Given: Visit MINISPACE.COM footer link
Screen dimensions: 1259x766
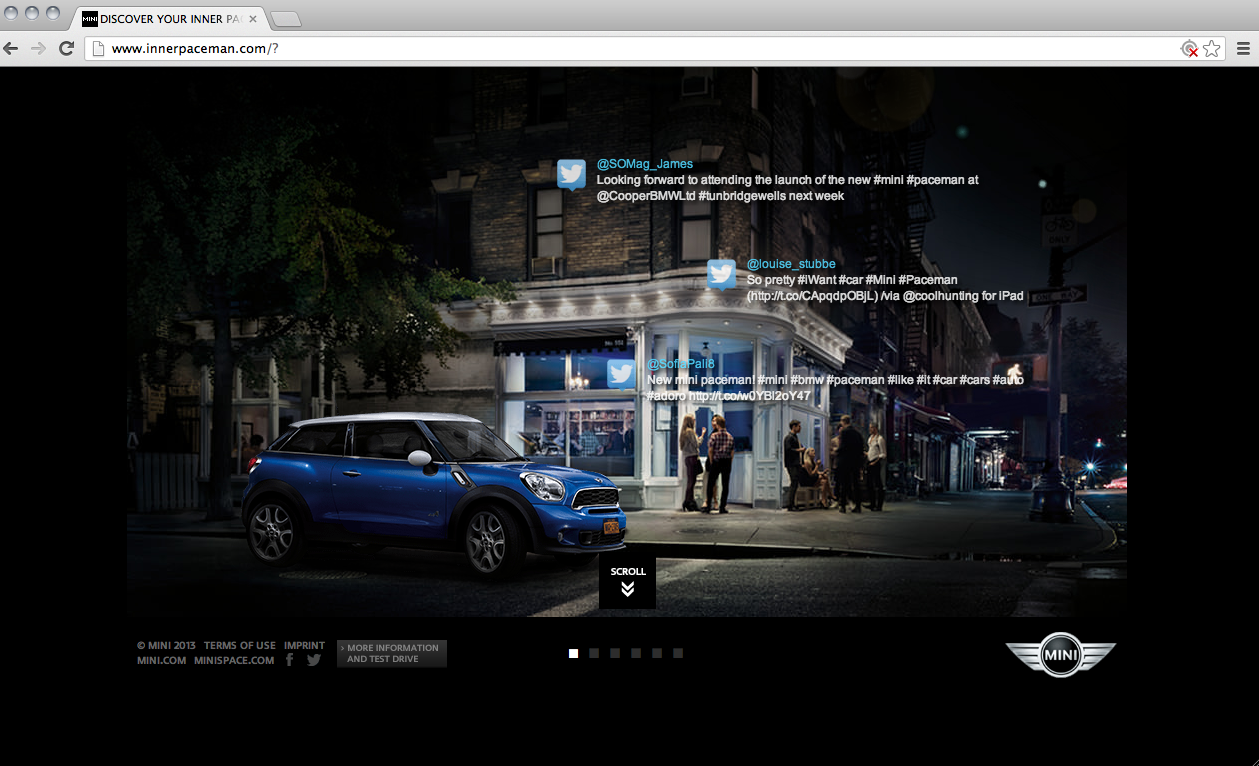Looking at the screenshot, I should [234, 660].
